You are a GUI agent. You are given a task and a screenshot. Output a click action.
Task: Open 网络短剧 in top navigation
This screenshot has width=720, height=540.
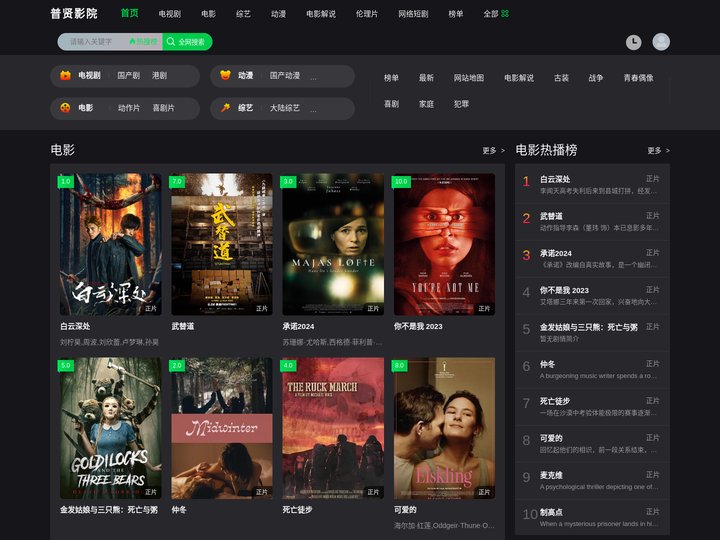pyautogui.click(x=413, y=14)
